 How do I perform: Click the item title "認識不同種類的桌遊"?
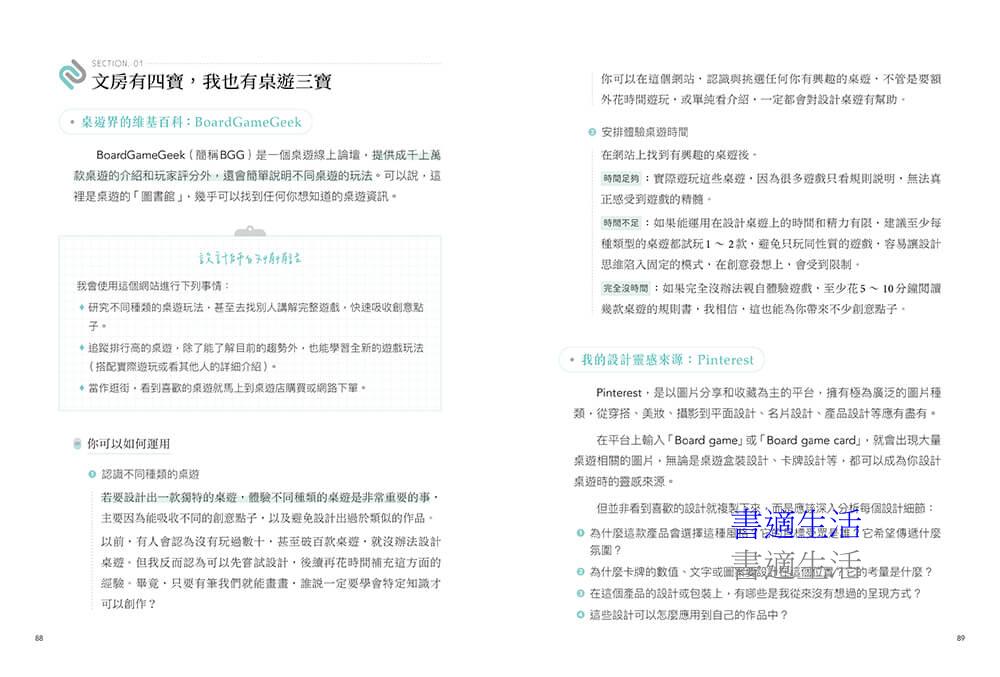click(x=151, y=474)
